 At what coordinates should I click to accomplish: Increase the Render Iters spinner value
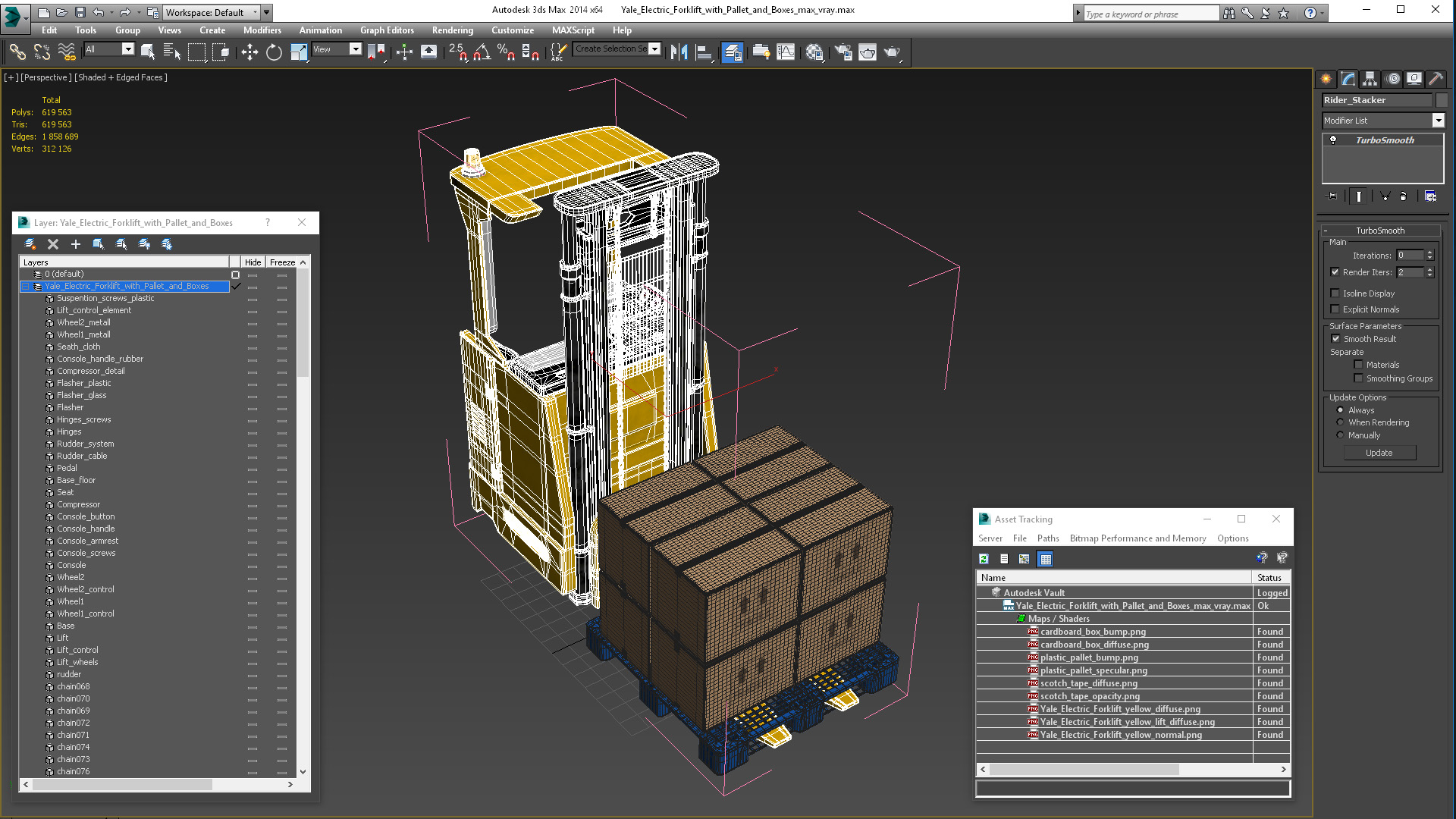(x=1429, y=269)
